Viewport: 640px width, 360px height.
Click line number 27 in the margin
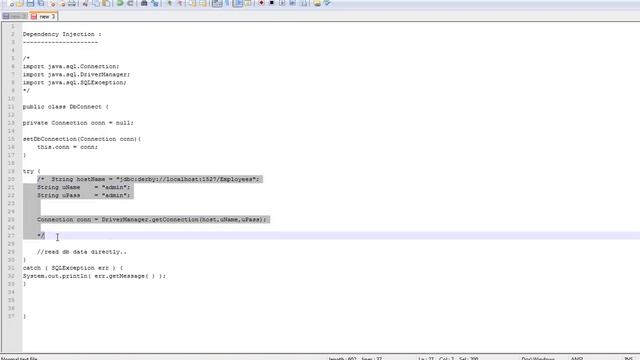pyautogui.click(x=11, y=236)
